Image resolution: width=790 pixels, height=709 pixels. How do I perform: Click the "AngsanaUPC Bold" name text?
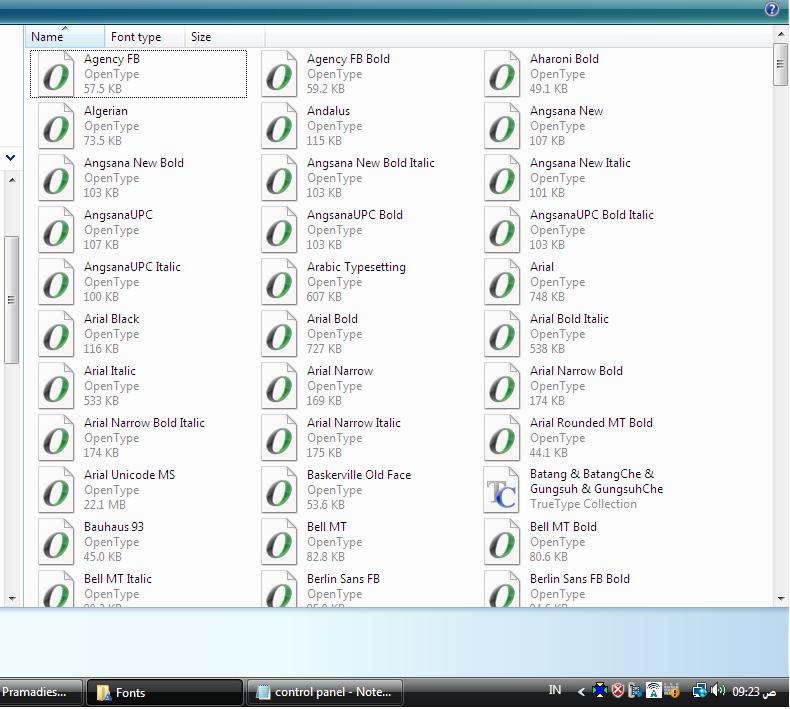point(355,215)
